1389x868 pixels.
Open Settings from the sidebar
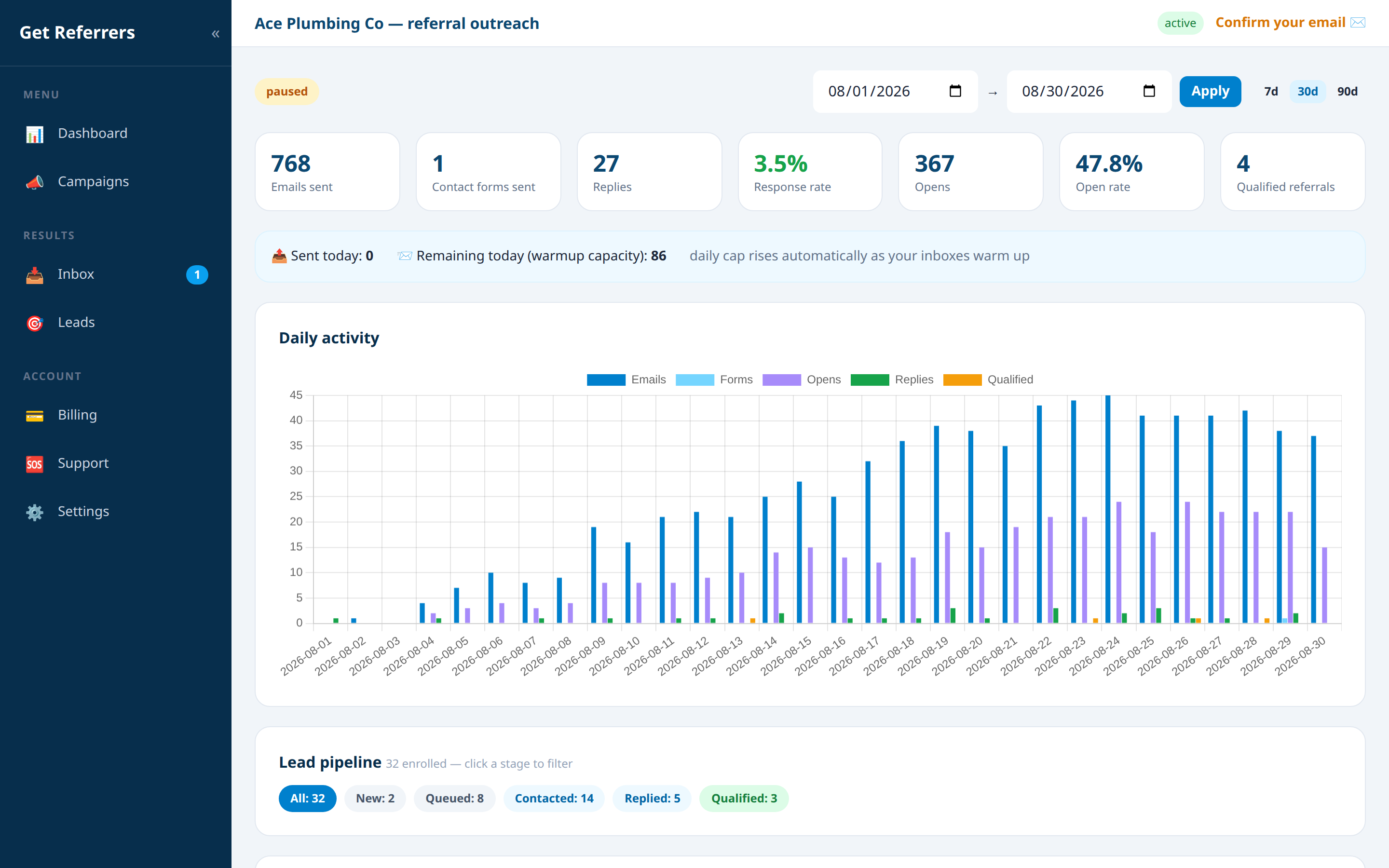point(116,511)
